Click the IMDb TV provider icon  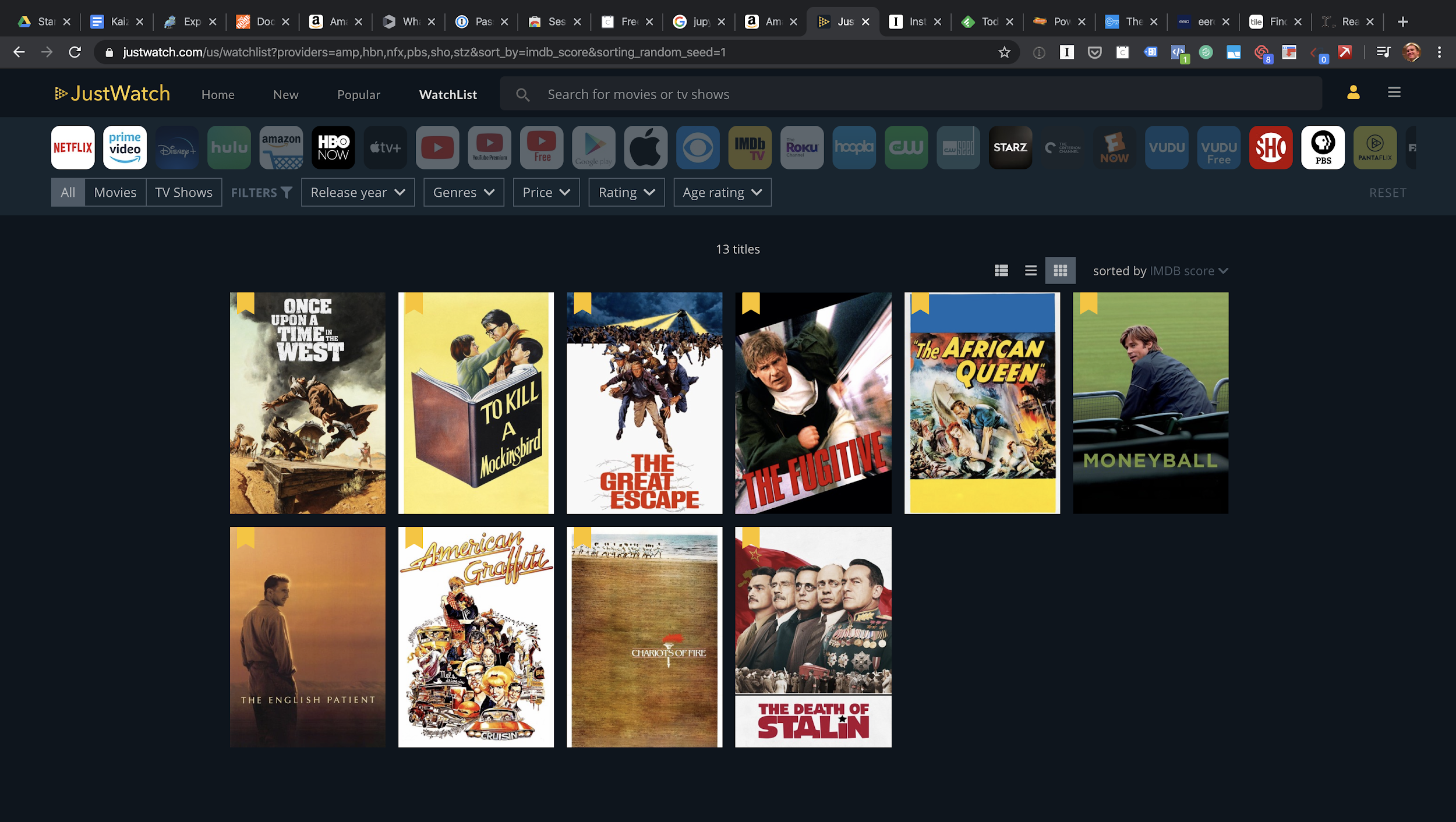[x=750, y=147]
